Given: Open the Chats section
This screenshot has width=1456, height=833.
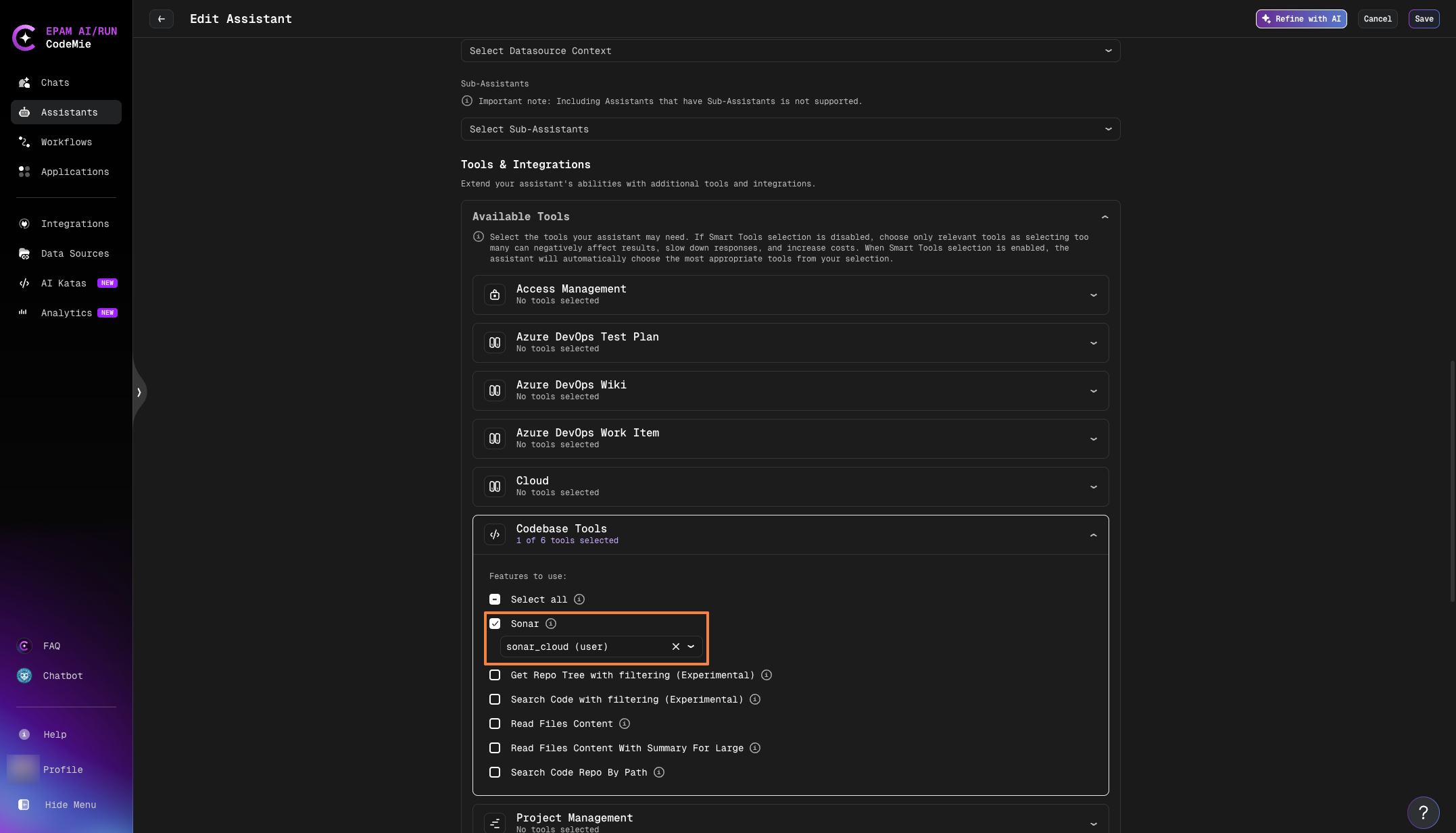Looking at the screenshot, I should [55, 82].
